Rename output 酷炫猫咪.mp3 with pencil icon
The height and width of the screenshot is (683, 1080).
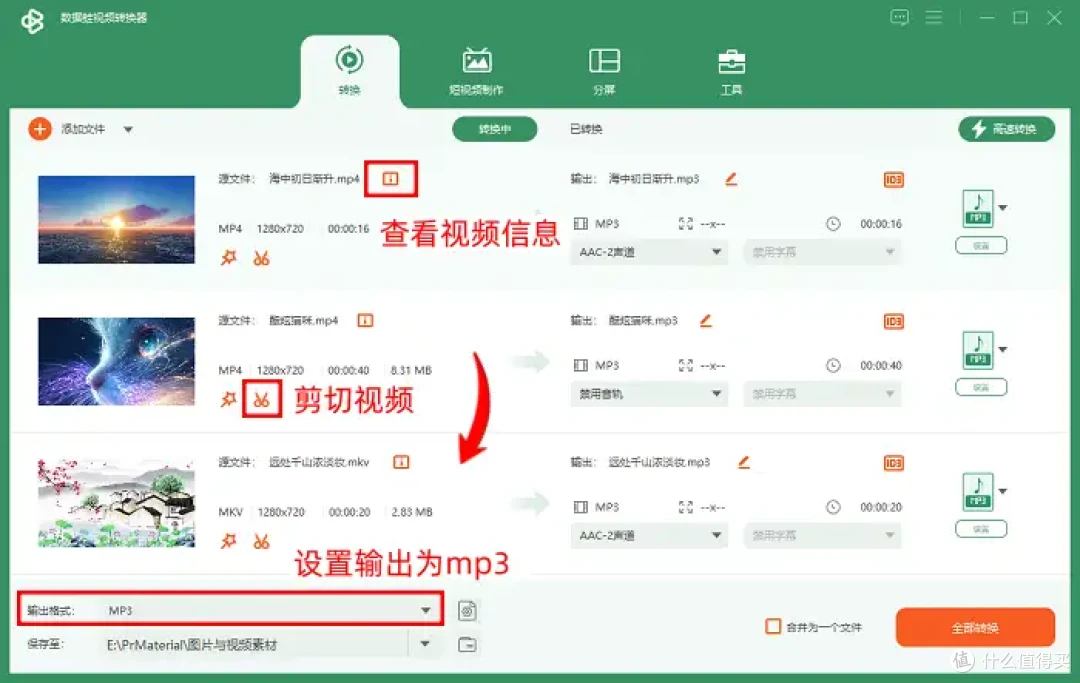click(x=706, y=320)
